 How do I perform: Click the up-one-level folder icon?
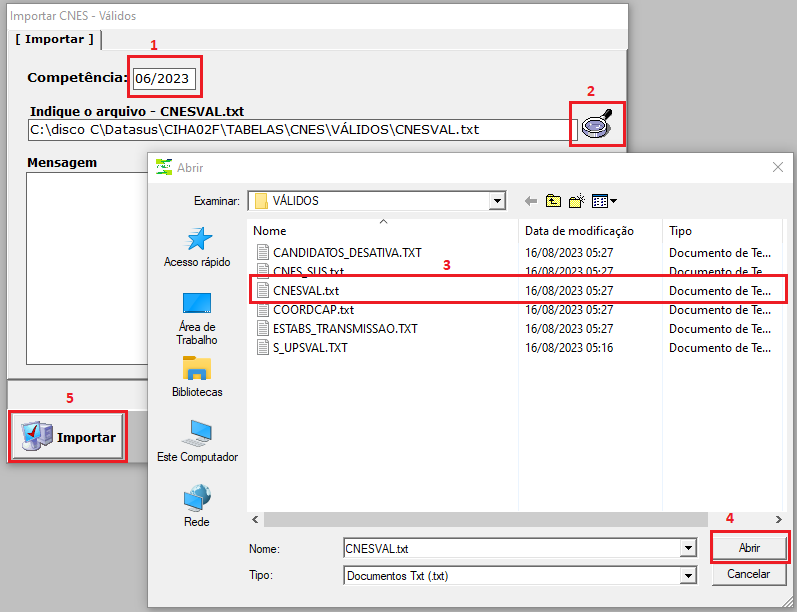coord(553,201)
